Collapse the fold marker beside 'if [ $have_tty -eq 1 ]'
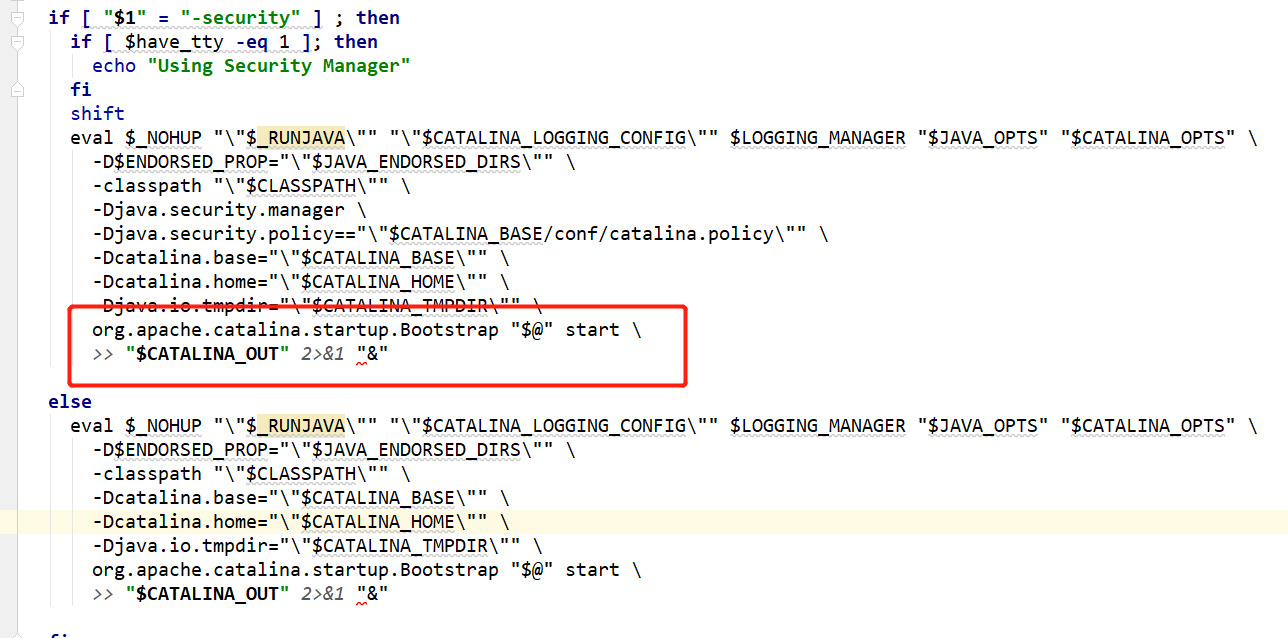Screen dimensions: 1288x638 click(17, 42)
